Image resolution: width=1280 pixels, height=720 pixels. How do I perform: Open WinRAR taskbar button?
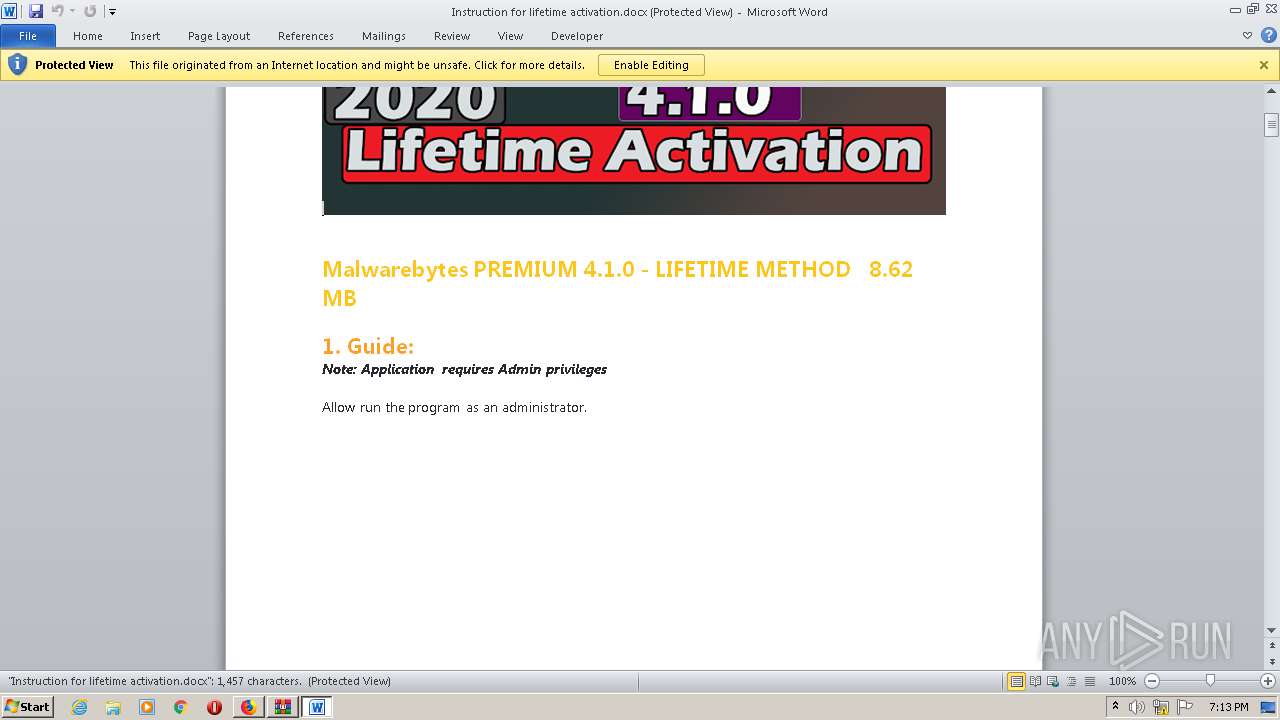282,707
